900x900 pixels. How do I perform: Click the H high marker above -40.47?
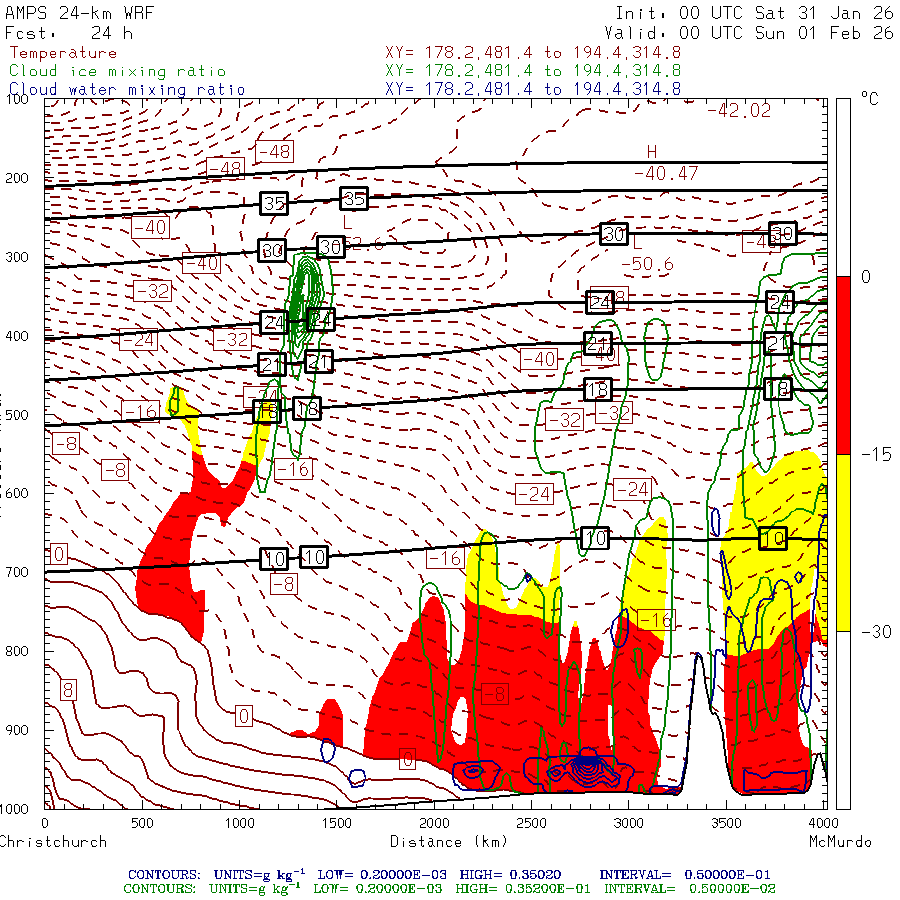pyautogui.click(x=652, y=152)
